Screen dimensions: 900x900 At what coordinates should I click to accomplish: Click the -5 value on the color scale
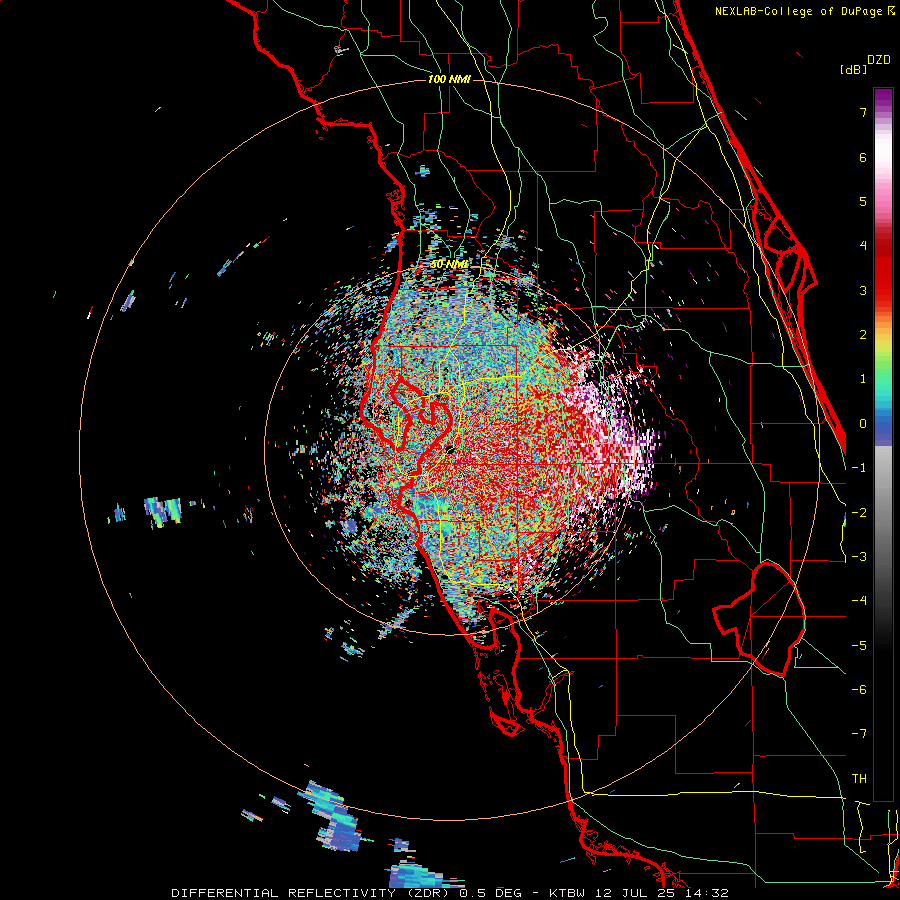tap(859, 646)
